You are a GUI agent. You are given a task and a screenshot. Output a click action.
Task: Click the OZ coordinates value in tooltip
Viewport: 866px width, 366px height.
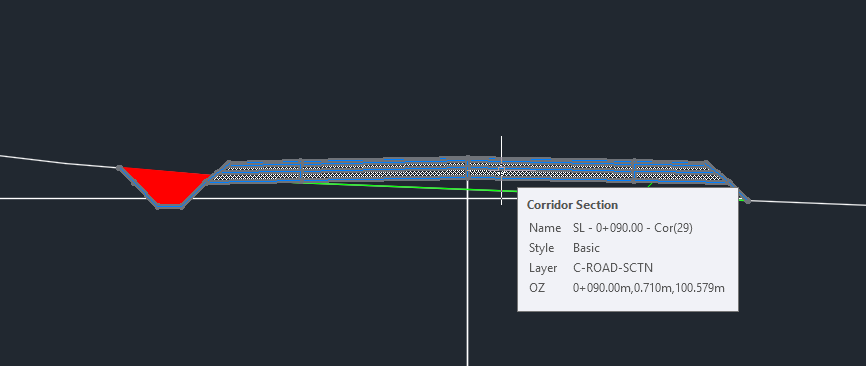coord(649,288)
